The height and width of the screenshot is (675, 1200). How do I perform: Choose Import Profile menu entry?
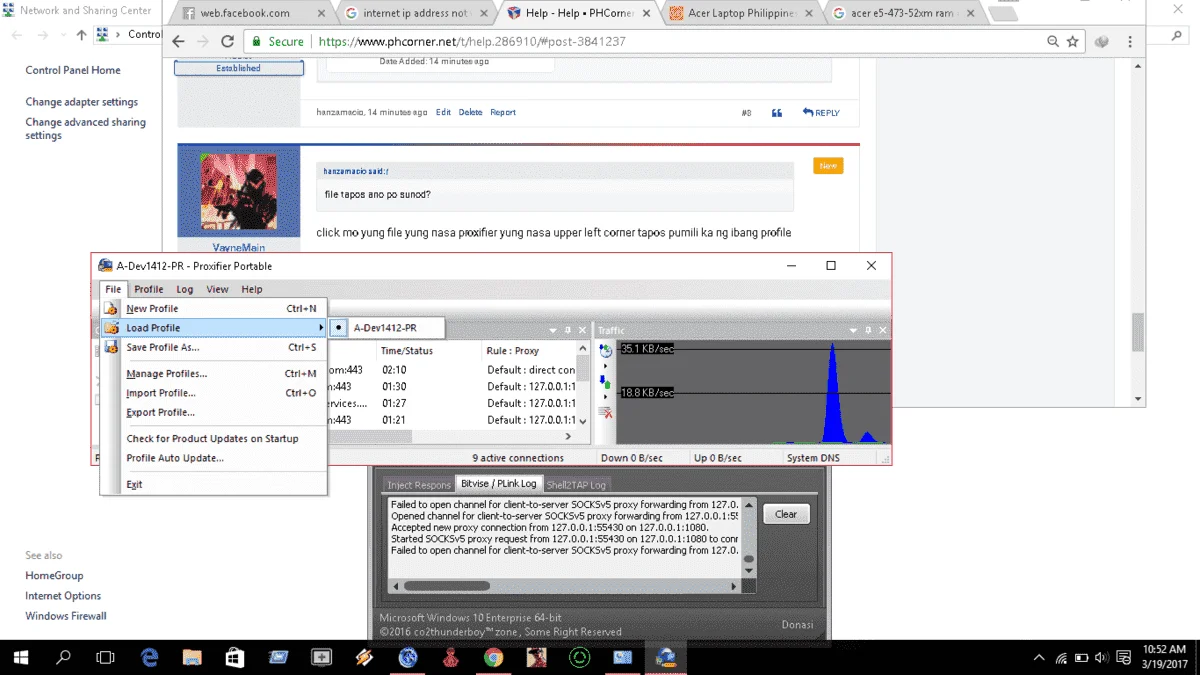[212, 393]
